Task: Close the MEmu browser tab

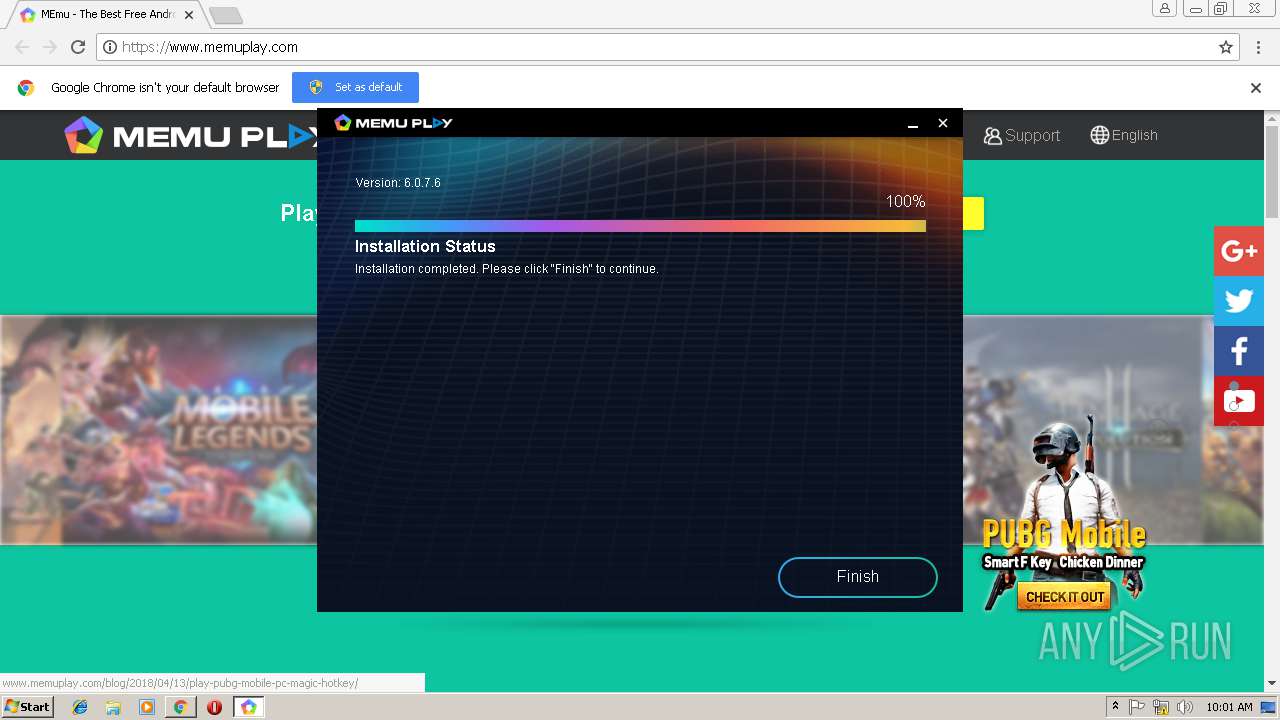Action: [189, 15]
